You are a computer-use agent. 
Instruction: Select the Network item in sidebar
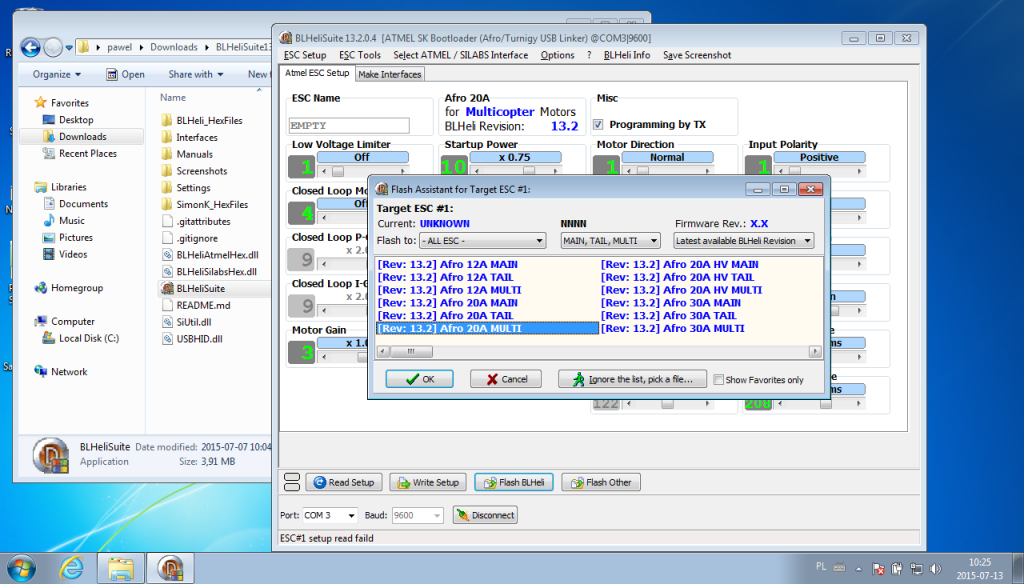click(69, 372)
